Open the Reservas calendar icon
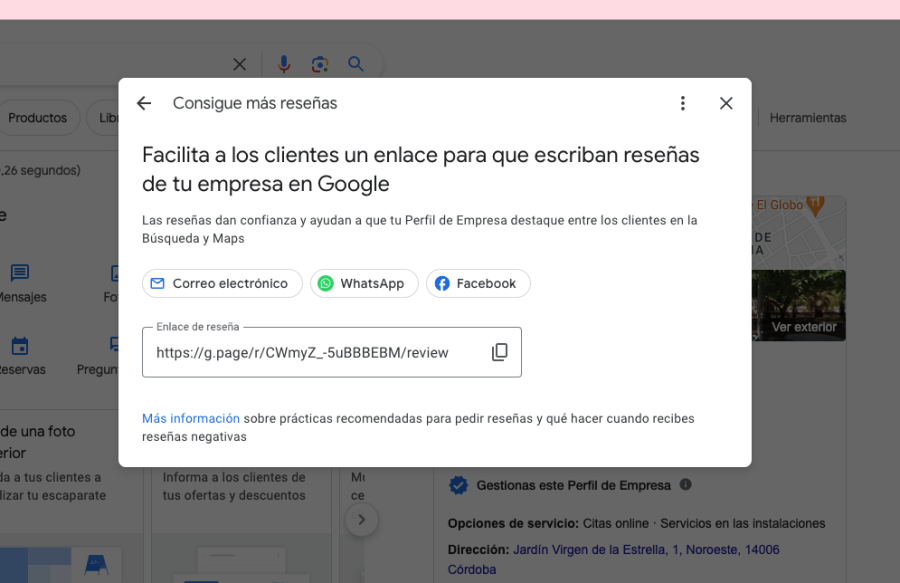900x583 pixels. 21,347
